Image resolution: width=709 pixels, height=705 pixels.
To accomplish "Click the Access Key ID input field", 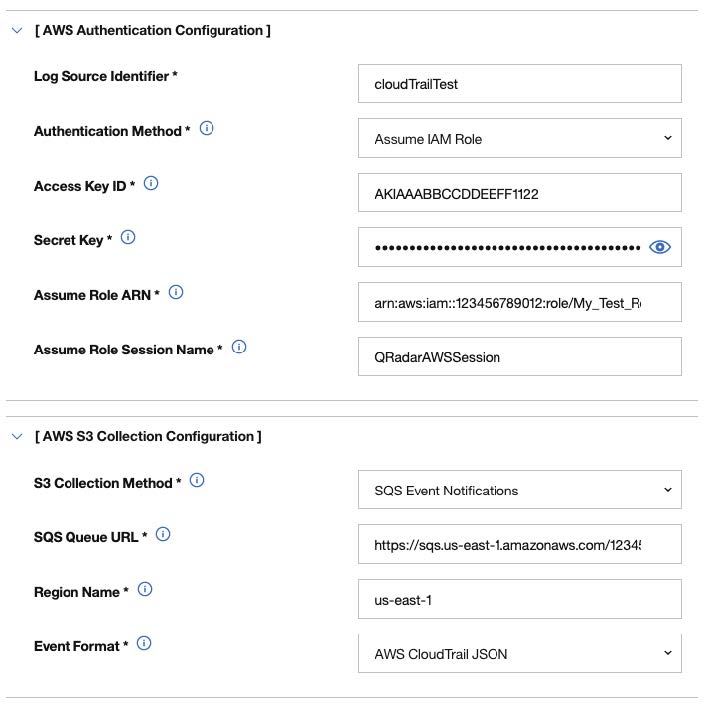I will 520,194.
